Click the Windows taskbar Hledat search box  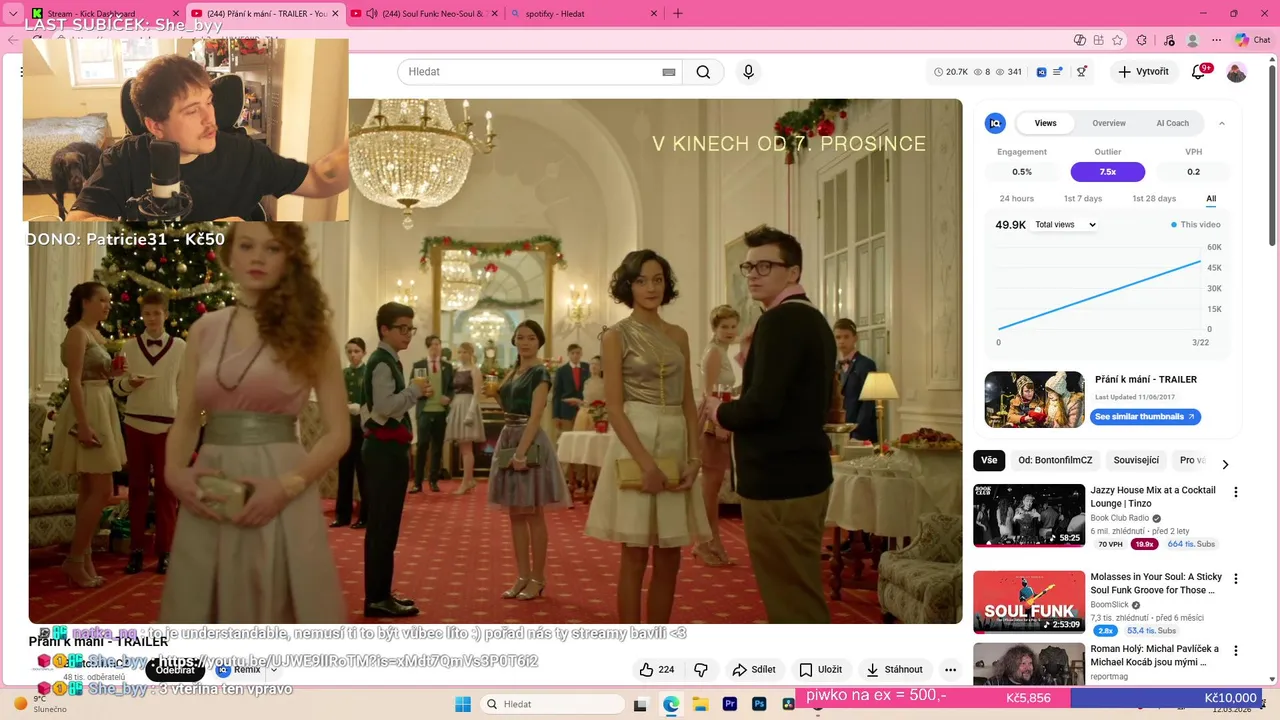pos(554,704)
